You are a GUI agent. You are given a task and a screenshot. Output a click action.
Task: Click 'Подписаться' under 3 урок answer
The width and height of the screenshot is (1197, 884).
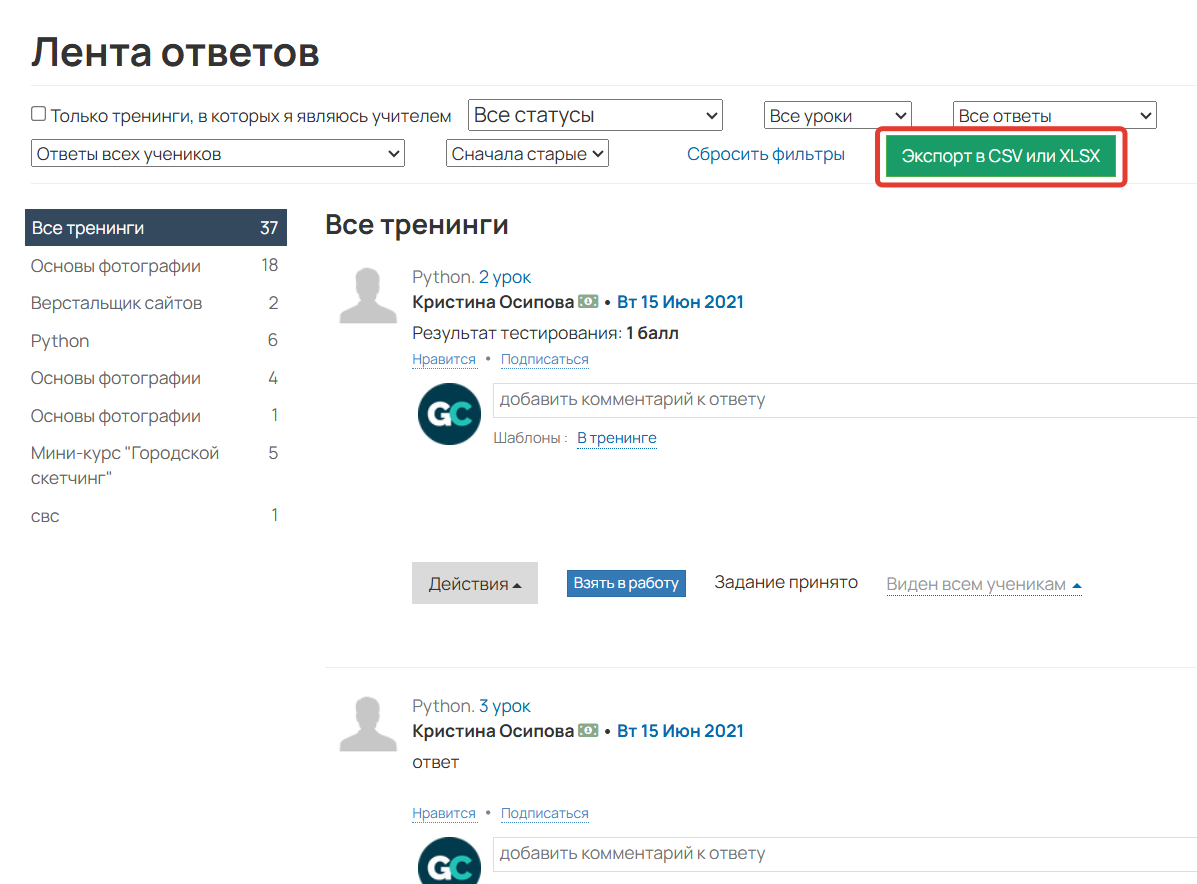(545, 814)
